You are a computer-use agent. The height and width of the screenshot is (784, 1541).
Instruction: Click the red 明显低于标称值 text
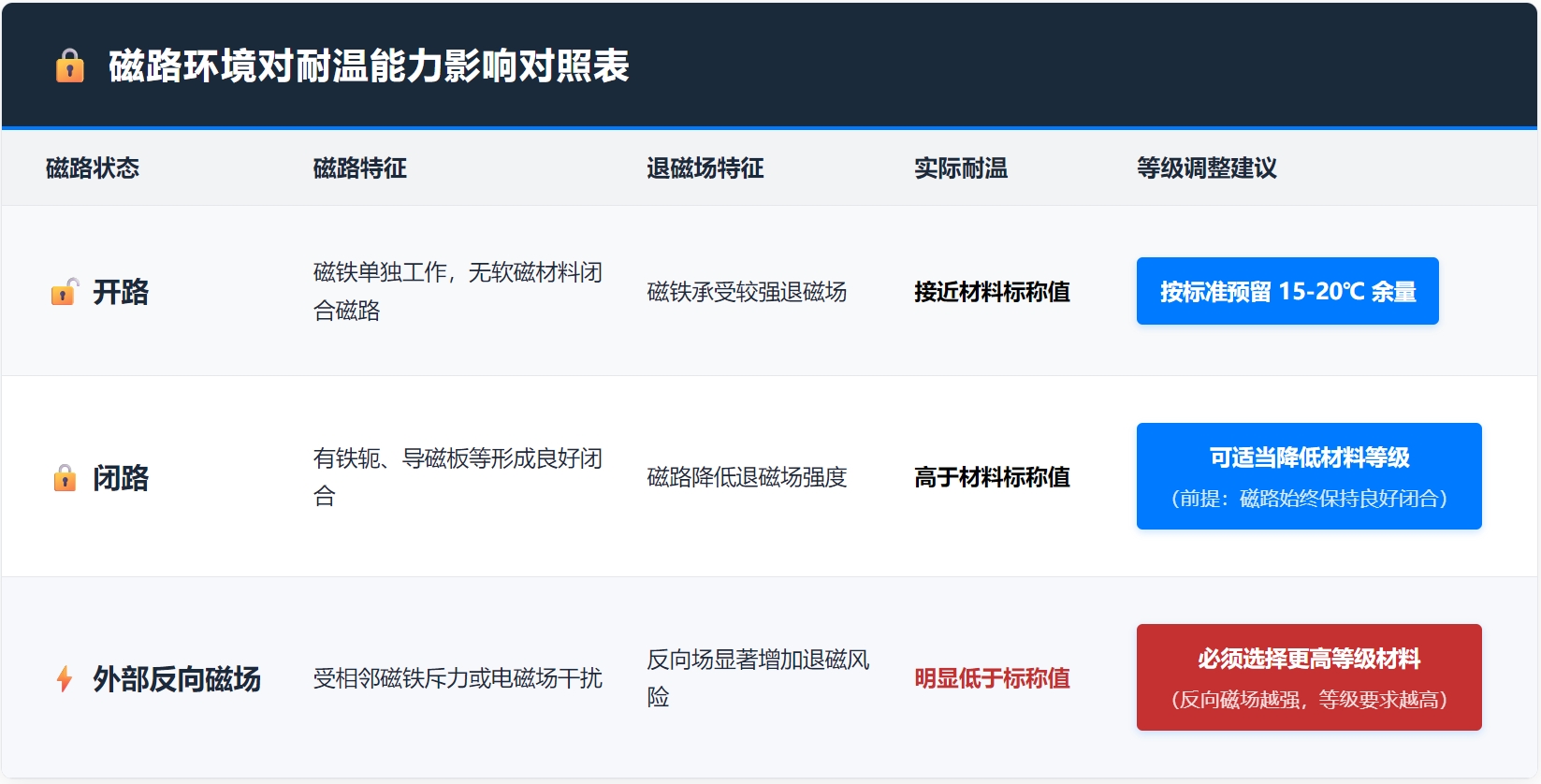pos(992,678)
